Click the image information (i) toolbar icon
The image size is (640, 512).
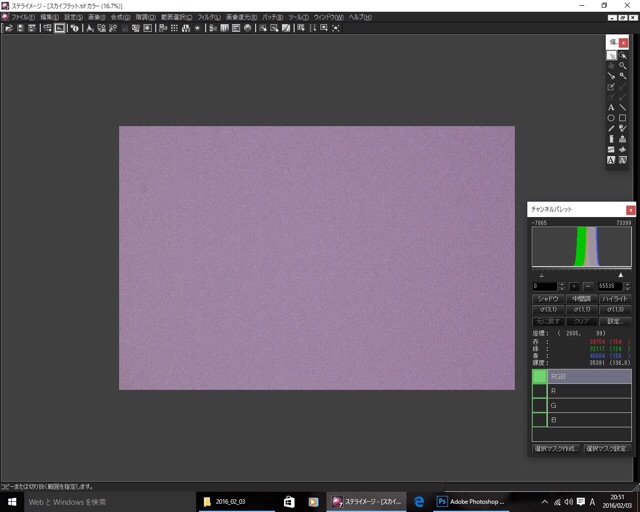(74, 28)
